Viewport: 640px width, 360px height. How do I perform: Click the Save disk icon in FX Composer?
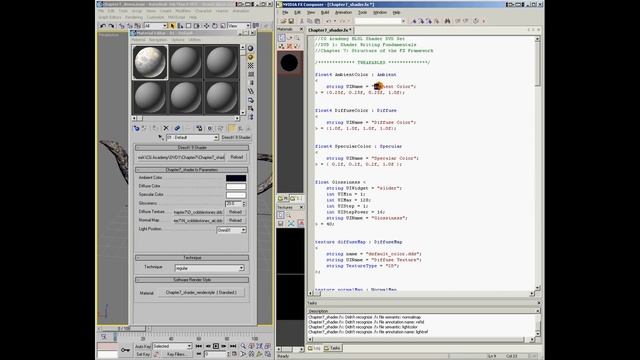pos(291,21)
